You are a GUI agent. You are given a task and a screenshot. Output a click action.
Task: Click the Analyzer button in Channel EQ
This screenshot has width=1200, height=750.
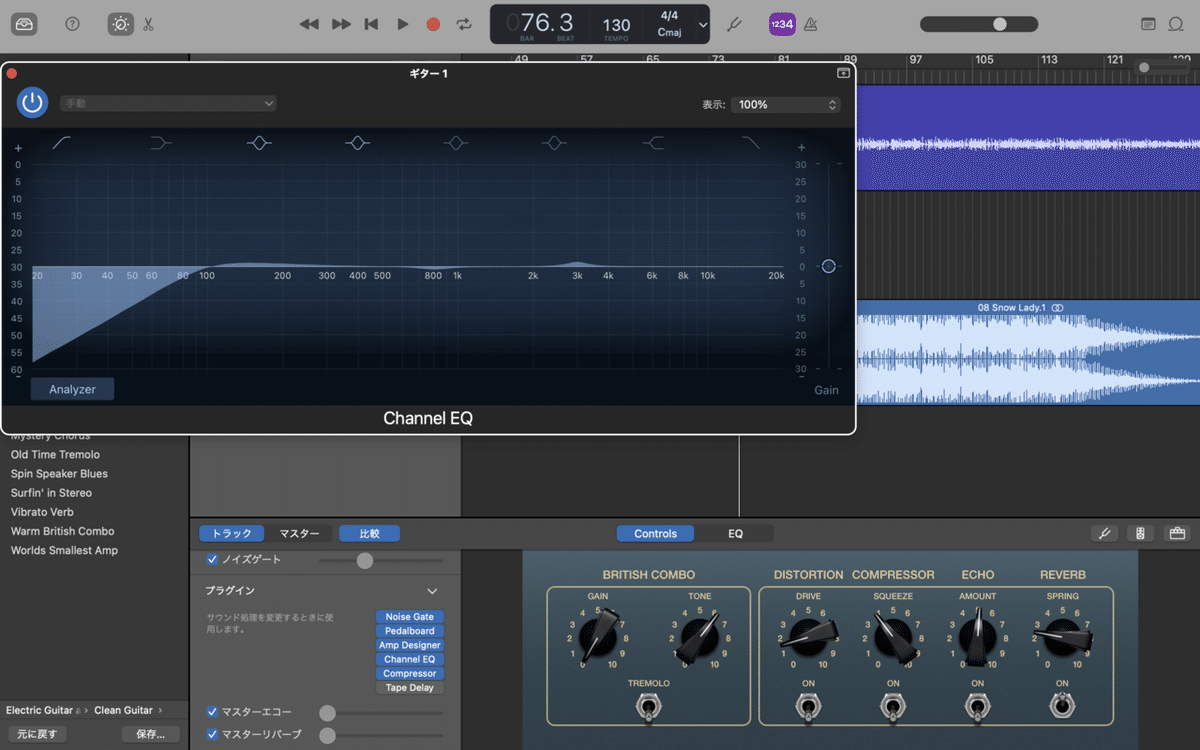click(72, 389)
